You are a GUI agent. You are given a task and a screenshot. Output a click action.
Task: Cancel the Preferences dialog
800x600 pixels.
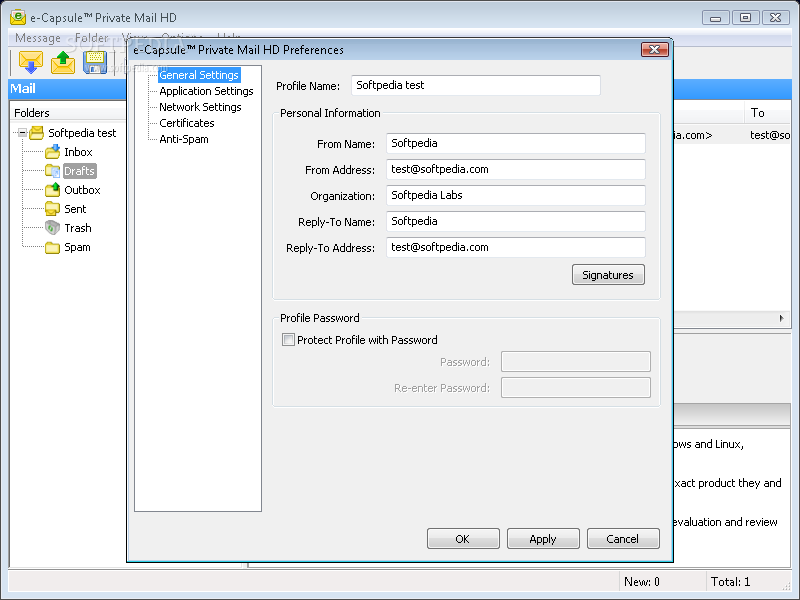tap(623, 539)
